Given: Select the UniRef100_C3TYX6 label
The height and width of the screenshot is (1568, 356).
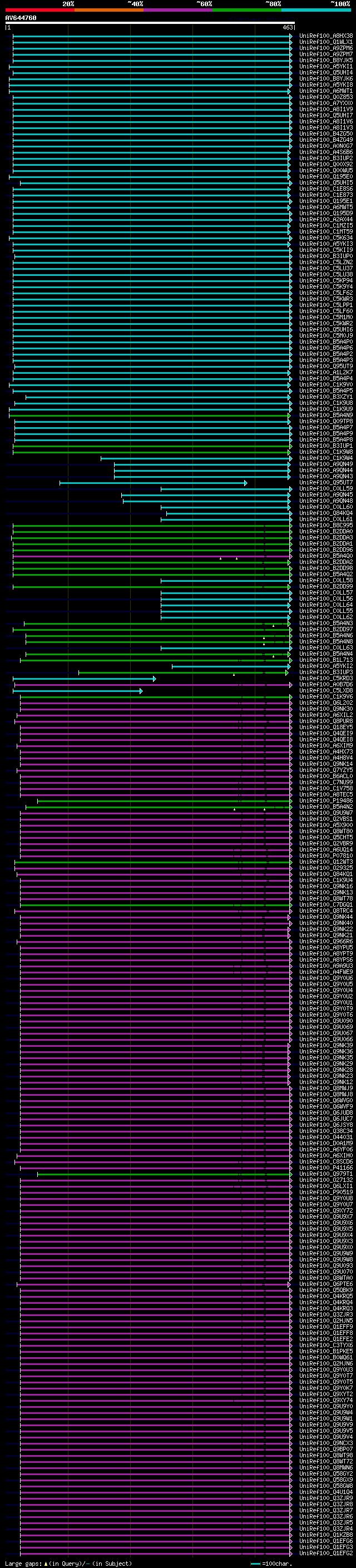Looking at the screenshot, I should 326,1345.
